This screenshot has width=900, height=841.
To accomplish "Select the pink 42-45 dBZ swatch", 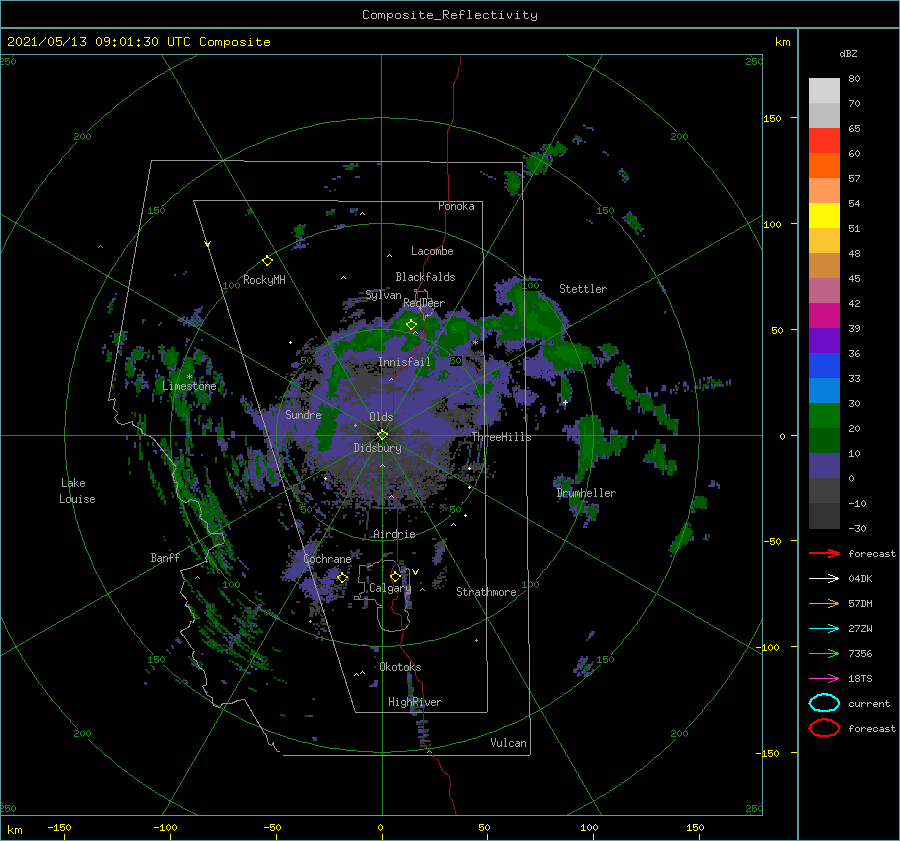I will 824,290.
